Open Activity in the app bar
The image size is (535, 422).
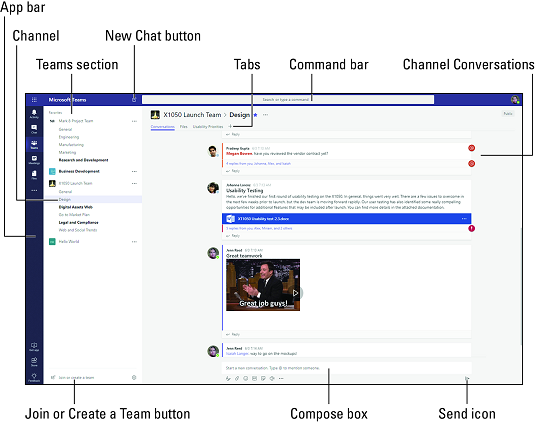click(x=34, y=114)
